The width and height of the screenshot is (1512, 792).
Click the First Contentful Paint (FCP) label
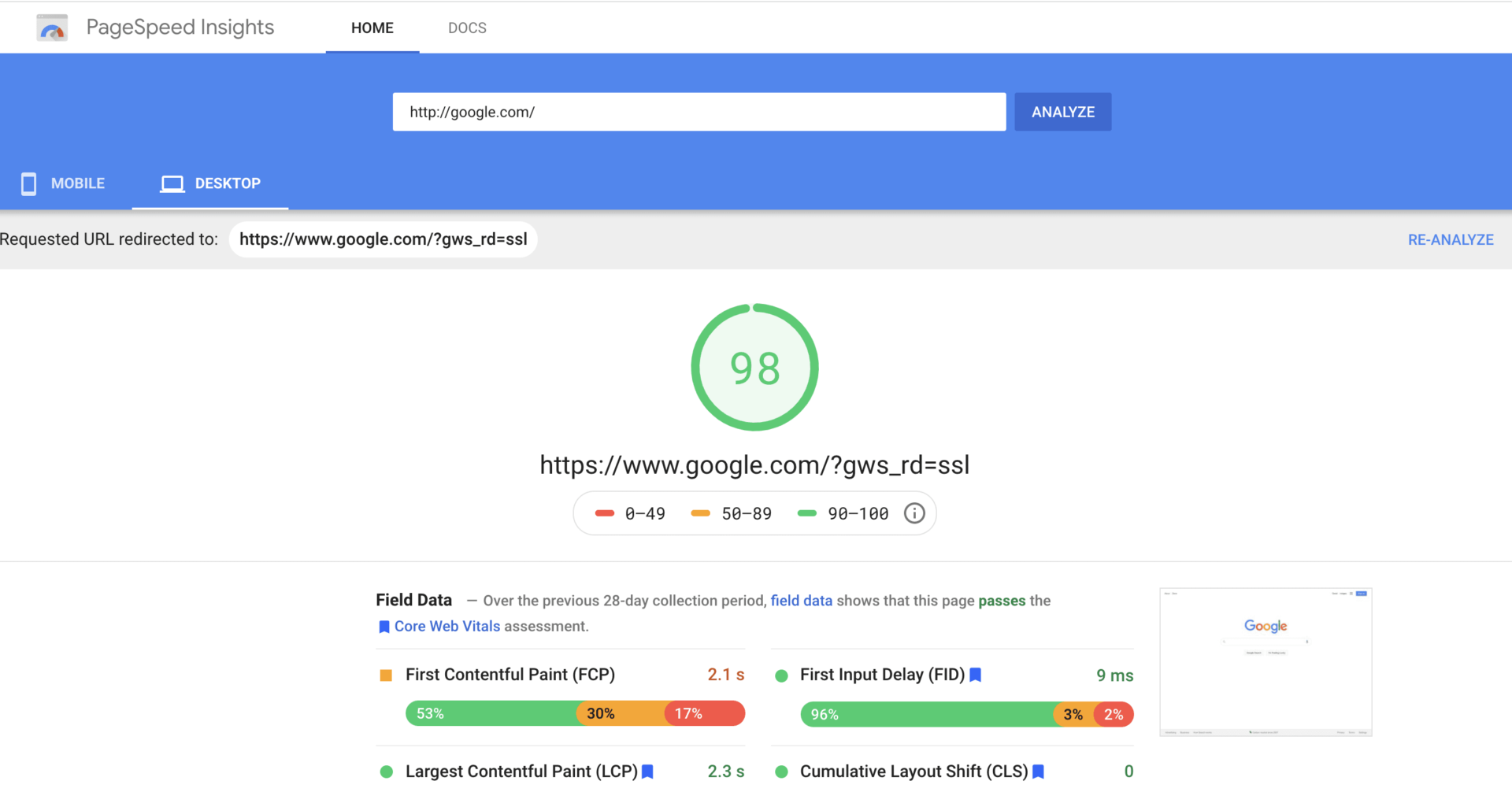(510, 675)
